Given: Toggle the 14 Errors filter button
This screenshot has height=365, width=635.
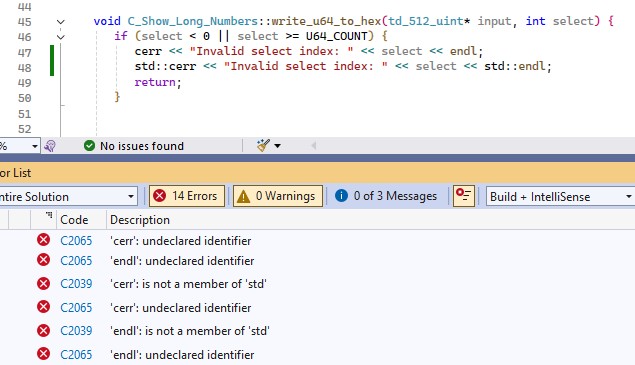Looking at the screenshot, I should [187, 196].
